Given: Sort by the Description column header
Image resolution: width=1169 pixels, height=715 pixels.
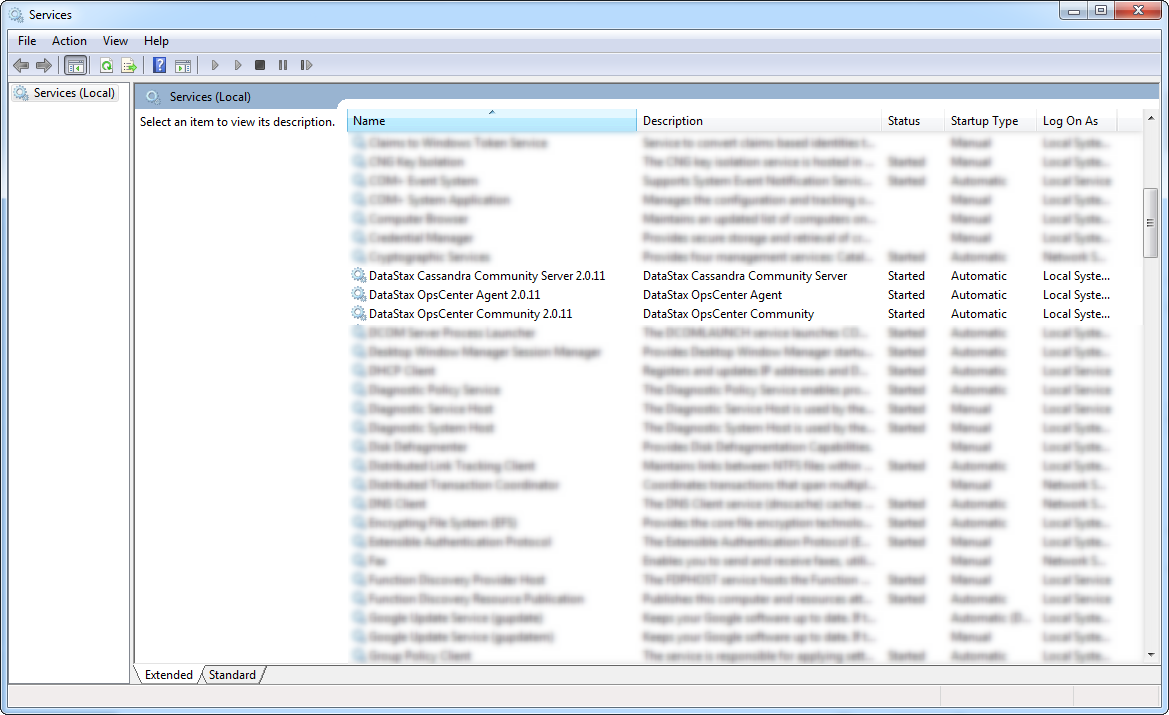Looking at the screenshot, I should click(x=759, y=121).
